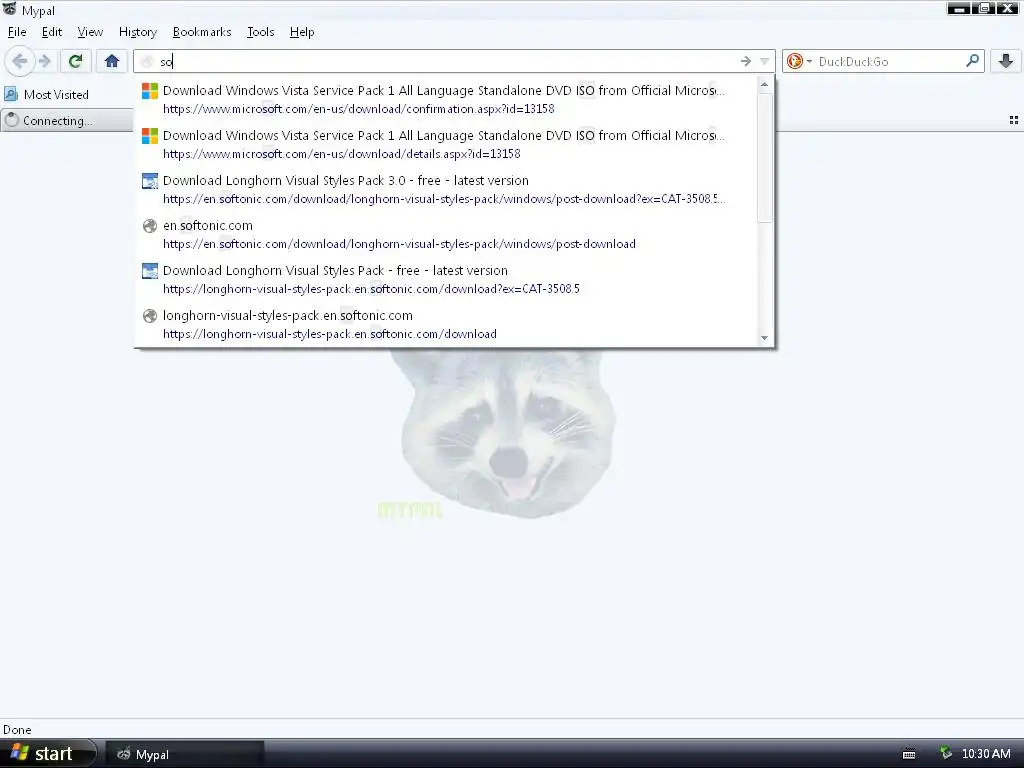Click favicon of Longhorn Styles Pack - free suggestion
This screenshot has width=1024, height=768.
click(x=150, y=271)
